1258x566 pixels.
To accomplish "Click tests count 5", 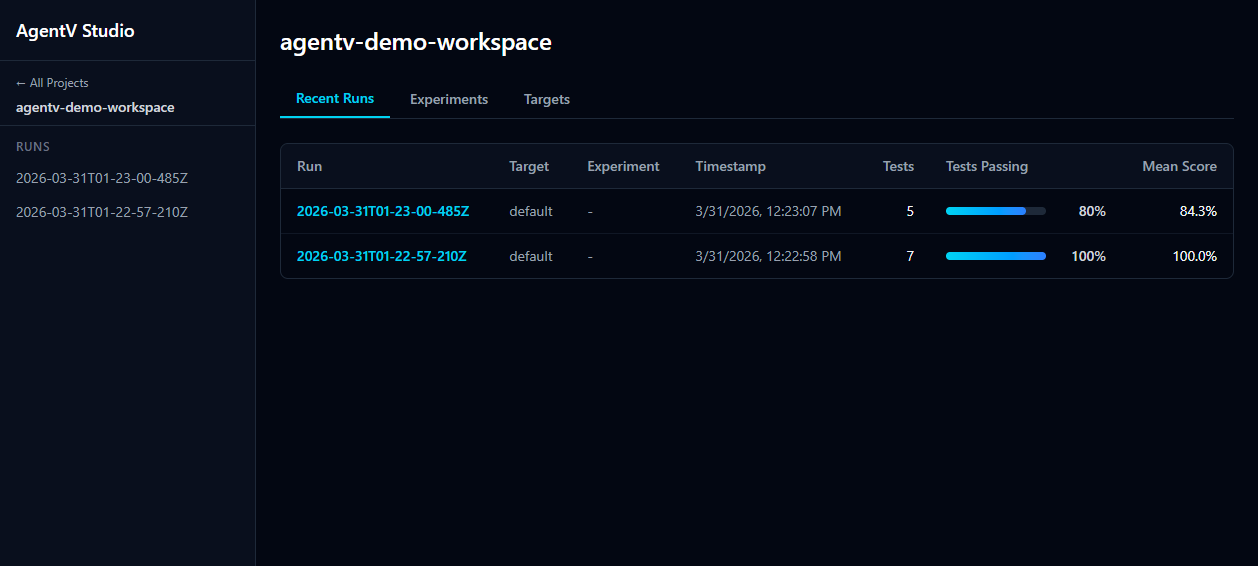I will (x=910, y=211).
